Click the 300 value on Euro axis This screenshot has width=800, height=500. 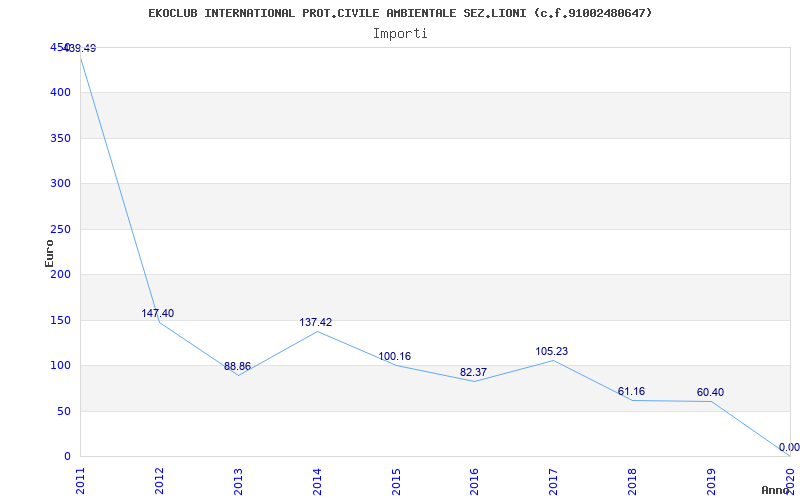pos(60,184)
